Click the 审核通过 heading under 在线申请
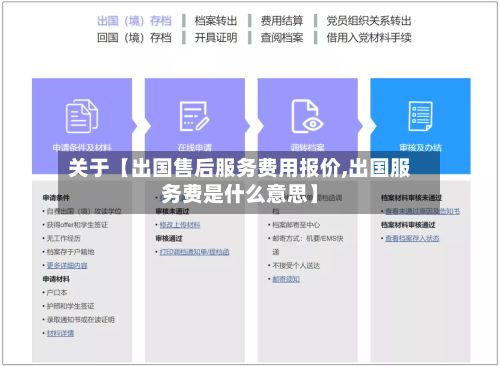500x366 pixels. [169, 238]
